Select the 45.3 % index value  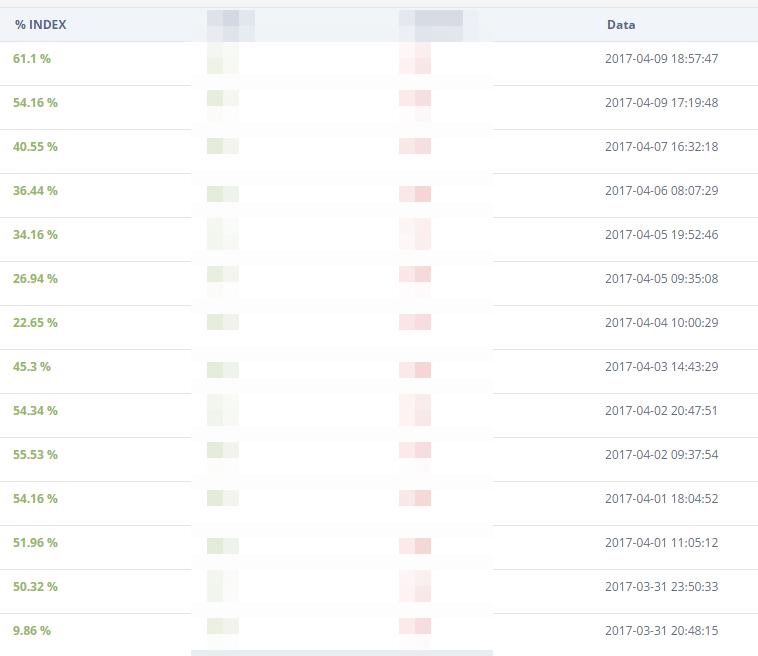click(x=32, y=366)
